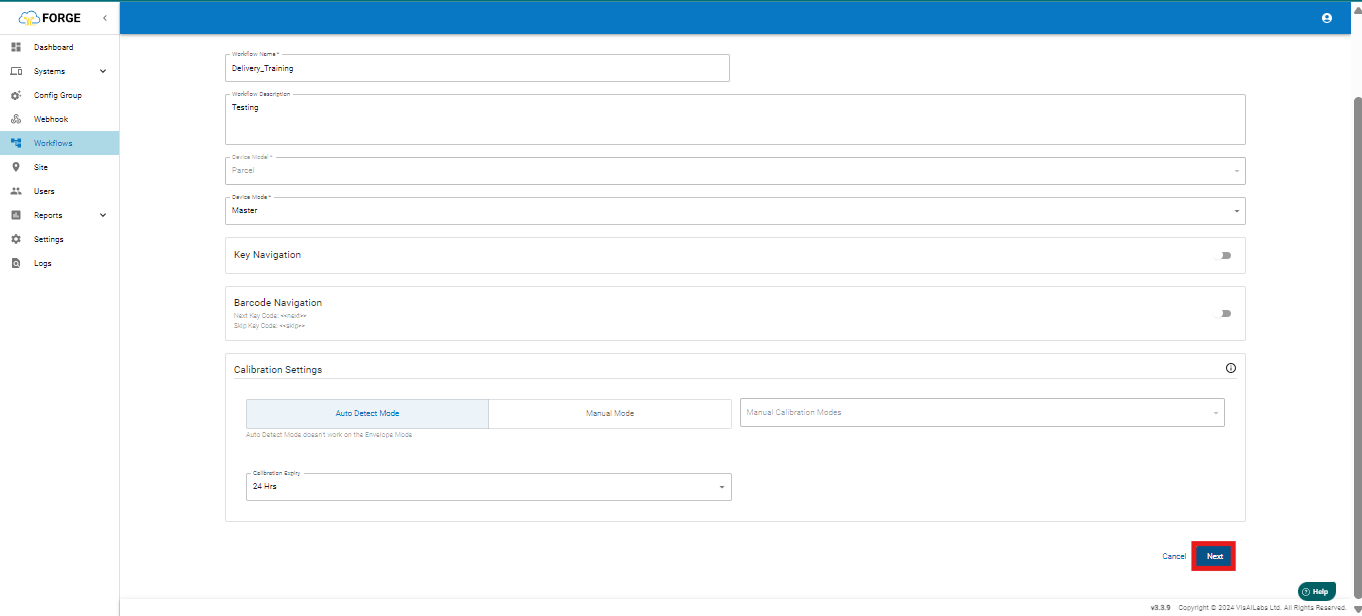This screenshot has width=1362, height=616.
Task: Open the Site menu item
Action: pyautogui.click(x=59, y=167)
